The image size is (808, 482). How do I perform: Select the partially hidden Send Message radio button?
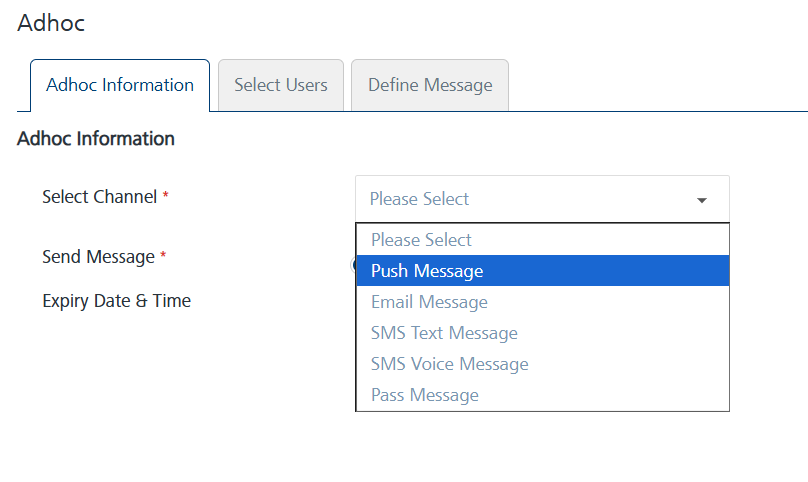[353, 265]
